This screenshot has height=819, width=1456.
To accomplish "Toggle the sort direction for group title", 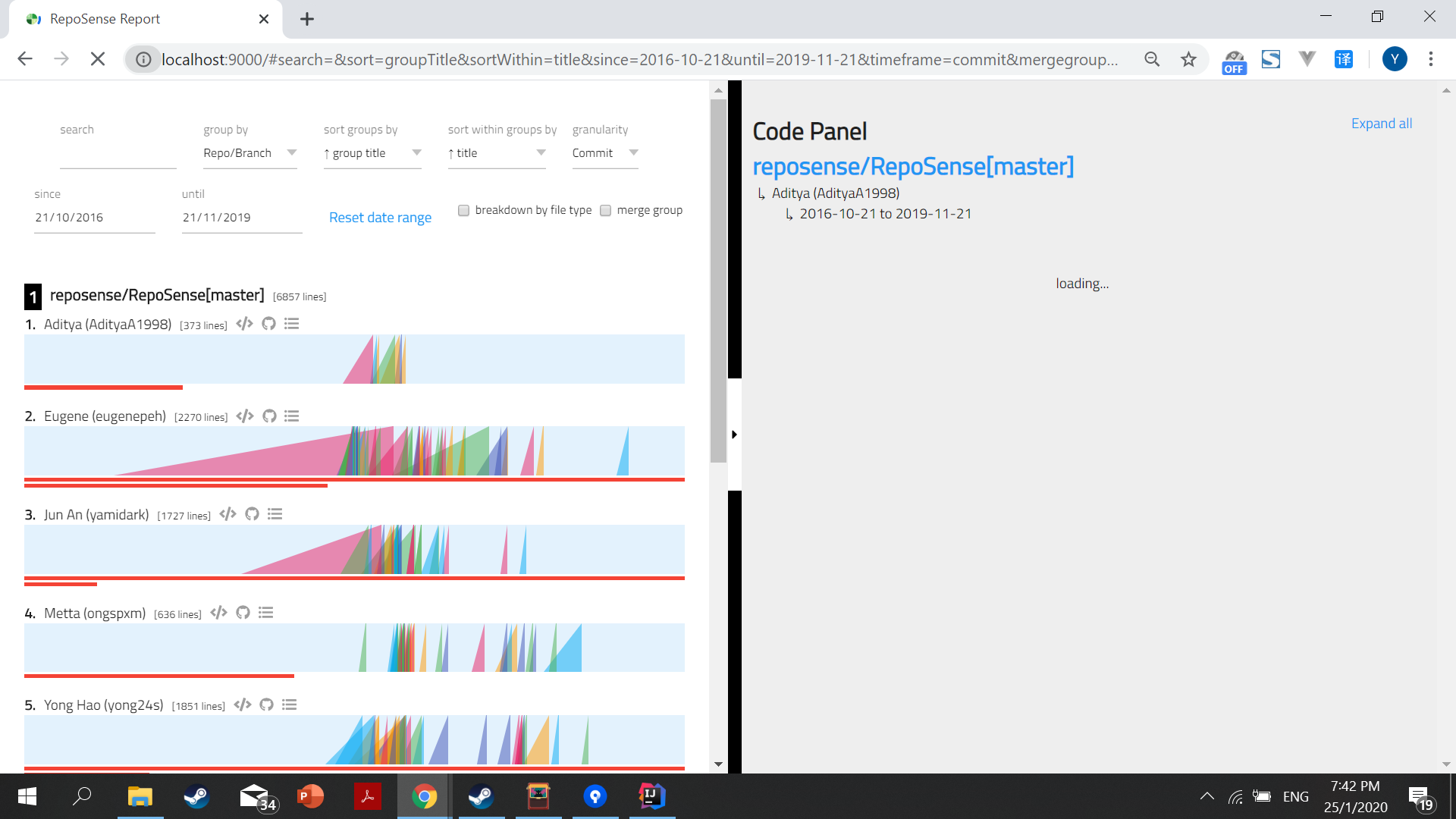I will (x=328, y=153).
